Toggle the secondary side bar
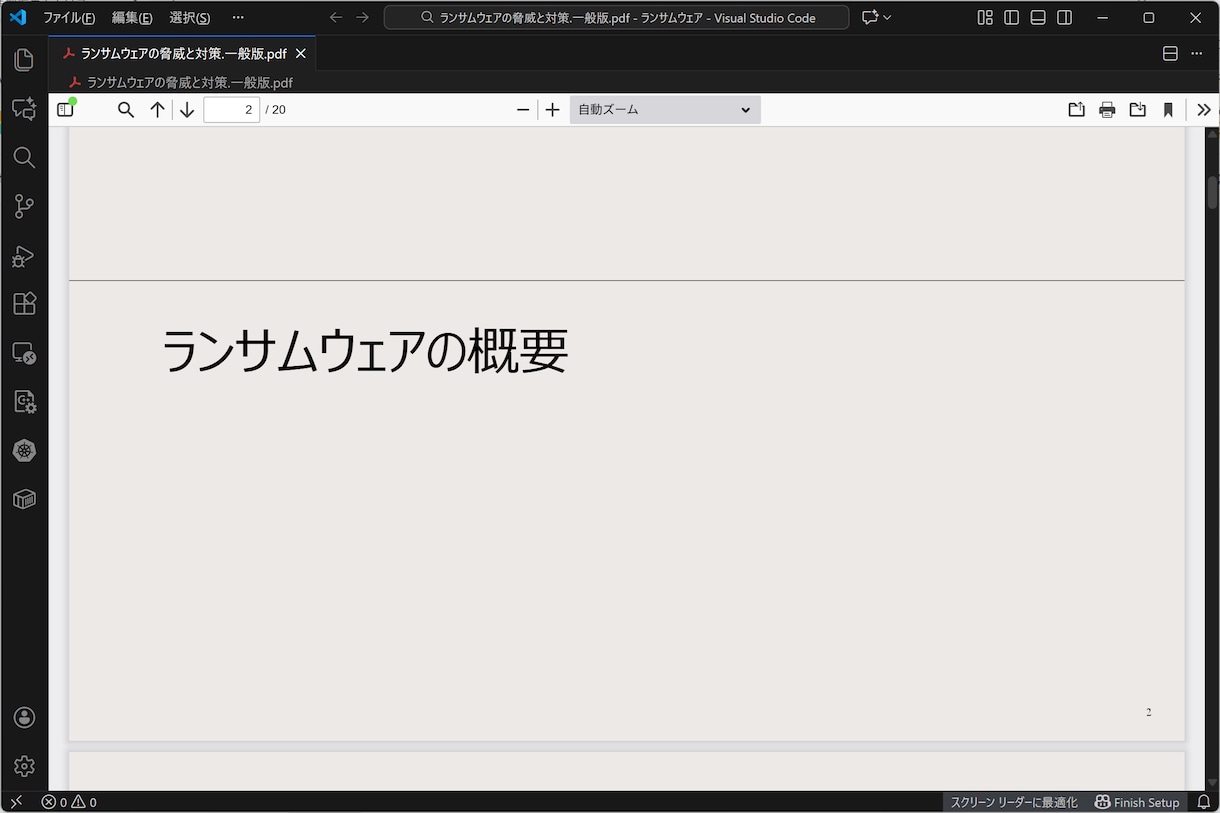The image size is (1220, 813). pos(1065,18)
